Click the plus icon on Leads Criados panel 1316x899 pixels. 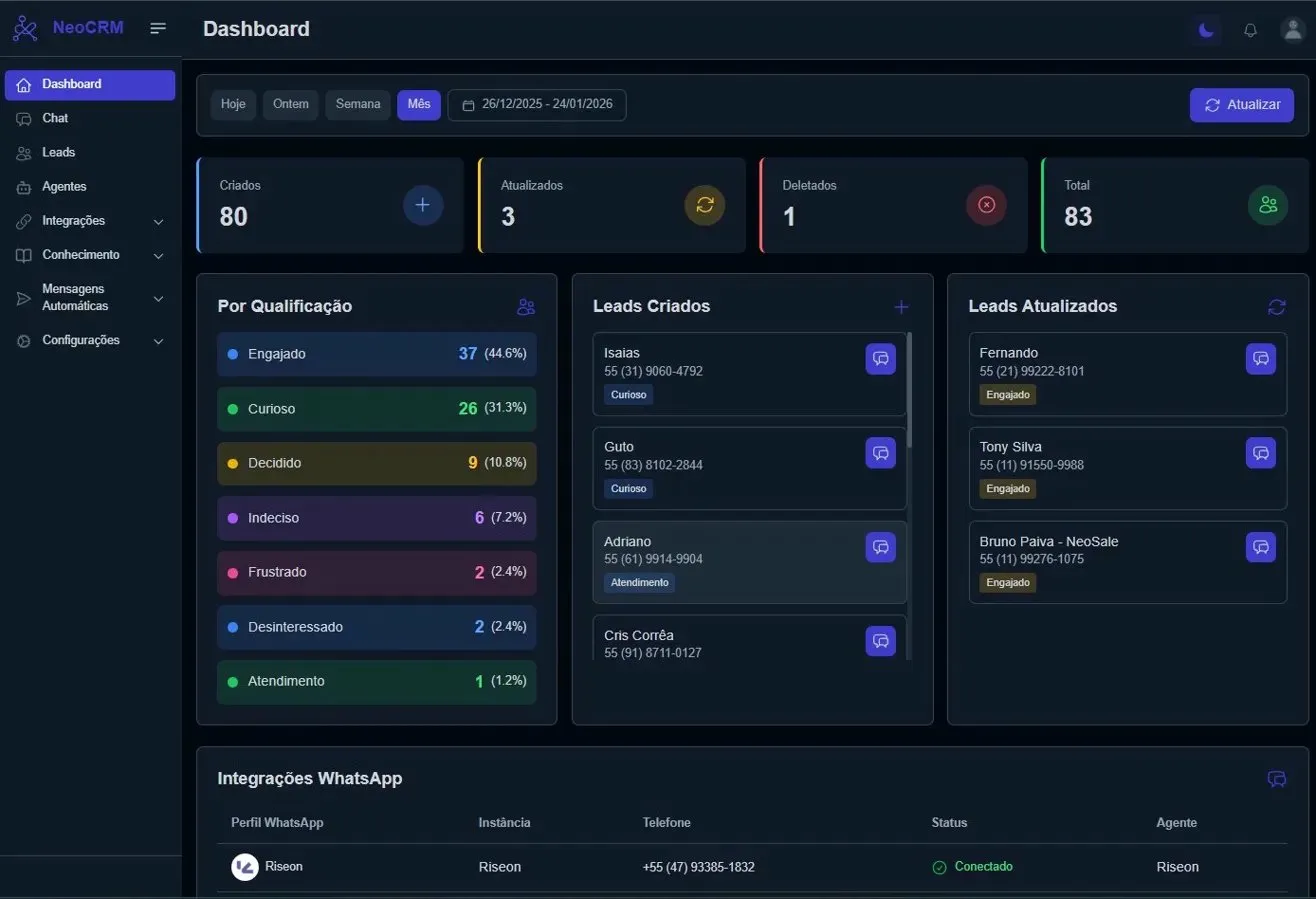[x=901, y=307]
